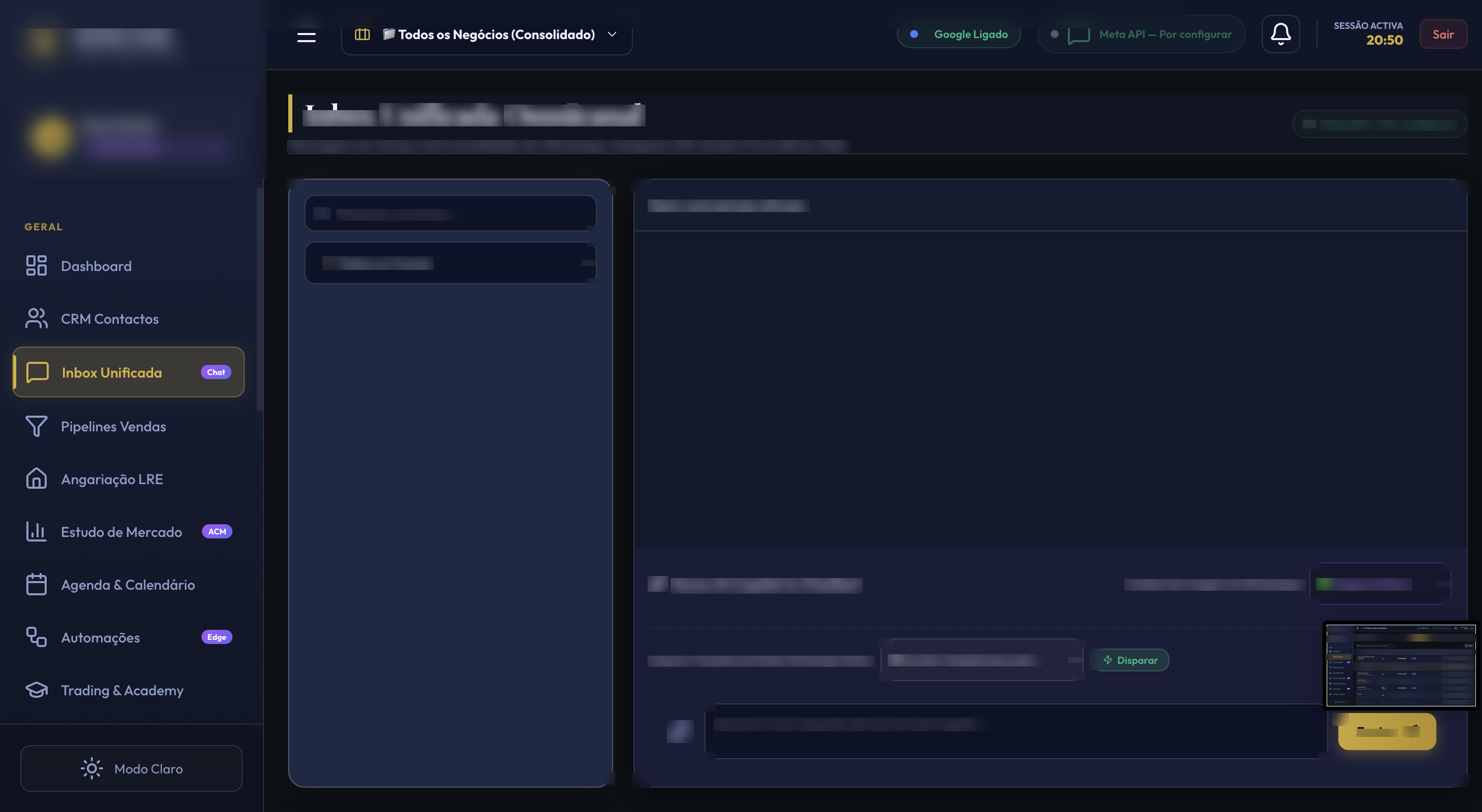Click the GERAL section label
This screenshot has width=1482, height=812.
point(44,226)
